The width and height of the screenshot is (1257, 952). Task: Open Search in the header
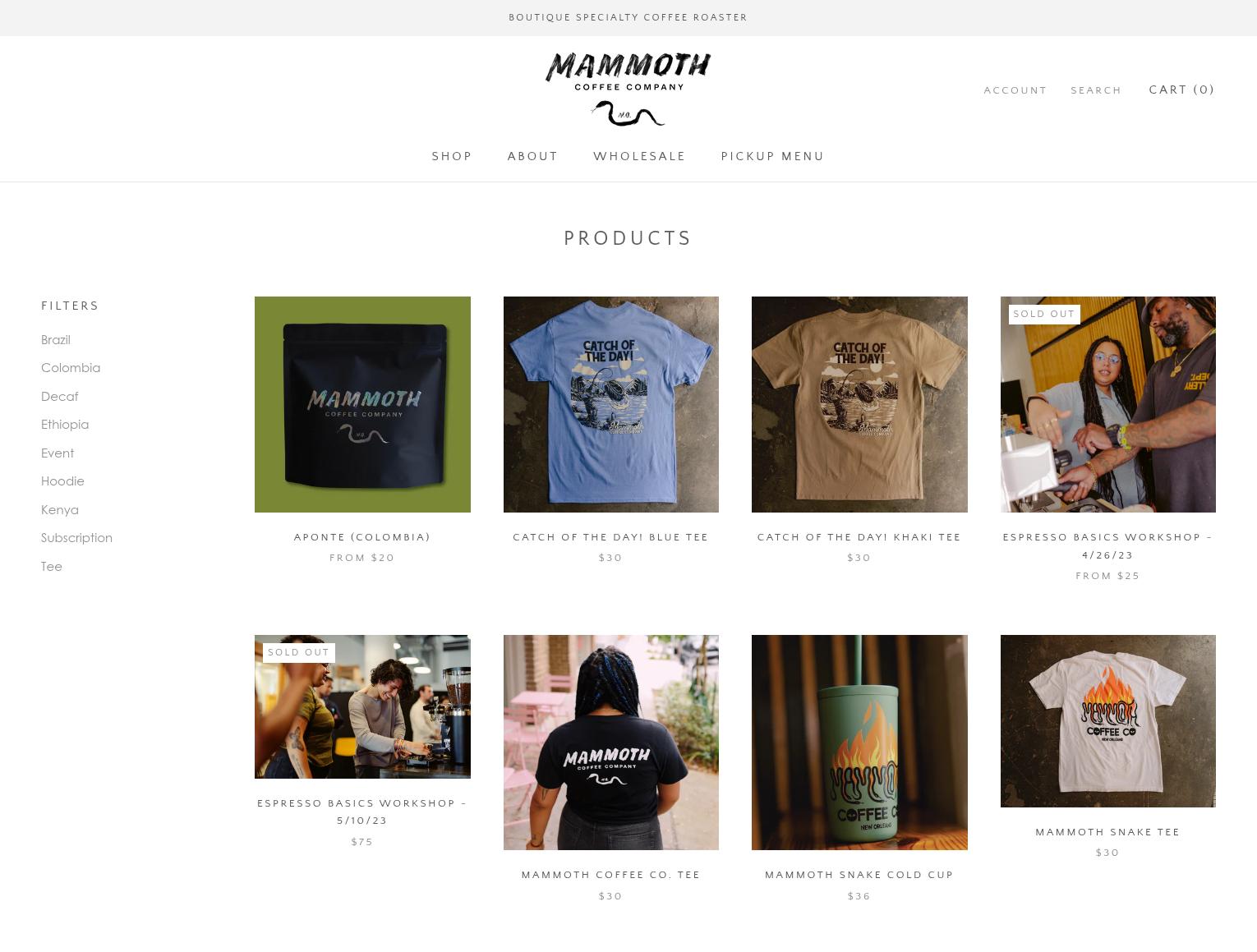pos(1096,90)
